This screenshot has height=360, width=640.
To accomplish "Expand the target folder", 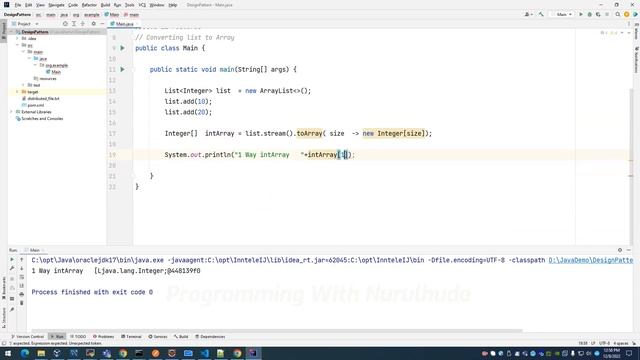I will pos(18,92).
